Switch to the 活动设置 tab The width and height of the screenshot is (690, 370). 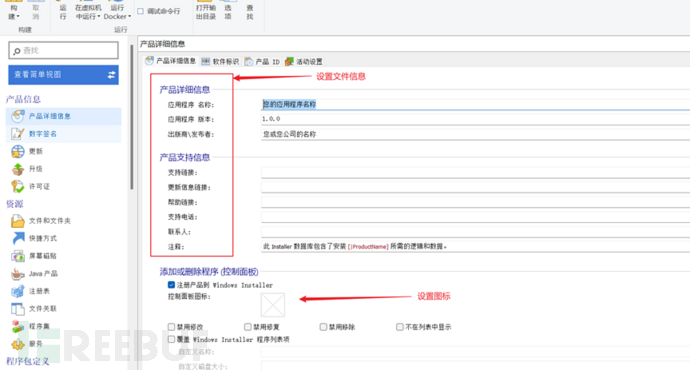click(304, 62)
